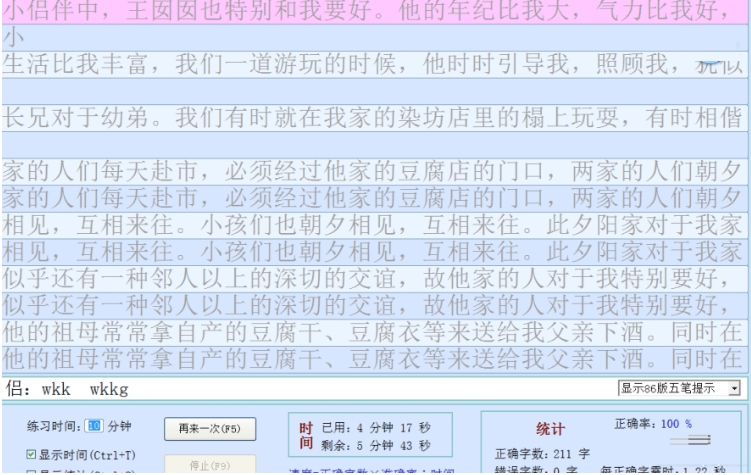The width and height of the screenshot is (751, 475).
Task: Click the 统计 panel heading
Action: 550,429
